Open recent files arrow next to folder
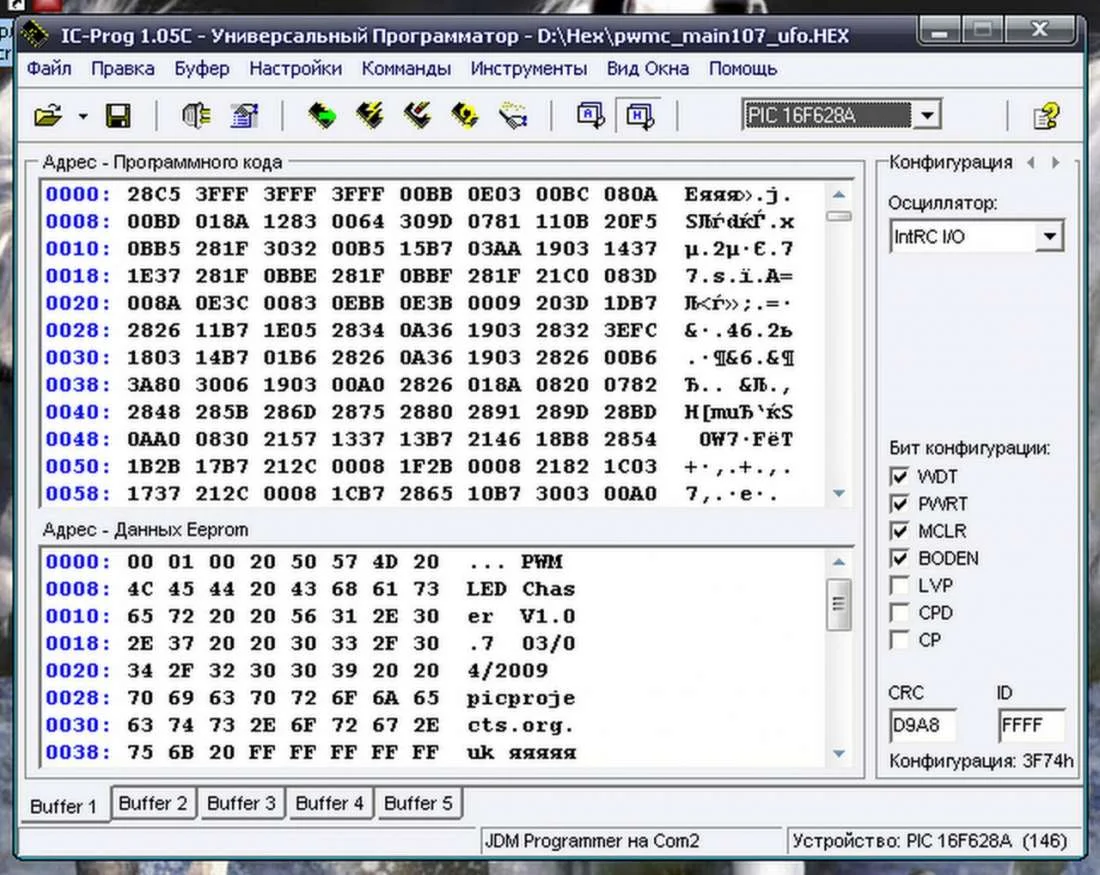The height and width of the screenshot is (875, 1100). 83,117
